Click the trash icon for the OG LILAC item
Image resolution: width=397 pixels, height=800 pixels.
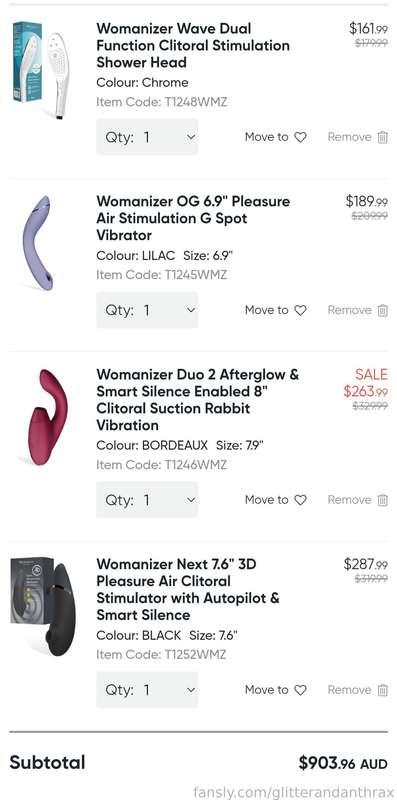[x=382, y=310]
